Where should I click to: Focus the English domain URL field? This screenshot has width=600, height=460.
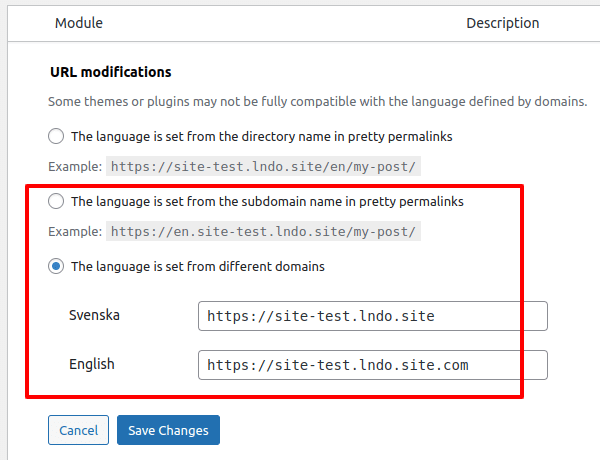point(373,365)
